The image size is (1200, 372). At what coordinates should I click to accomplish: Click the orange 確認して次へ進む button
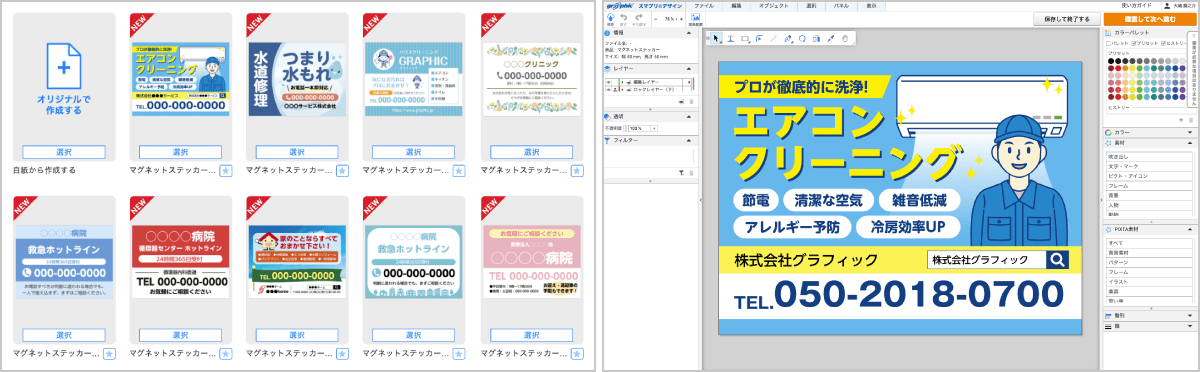pos(1150,19)
